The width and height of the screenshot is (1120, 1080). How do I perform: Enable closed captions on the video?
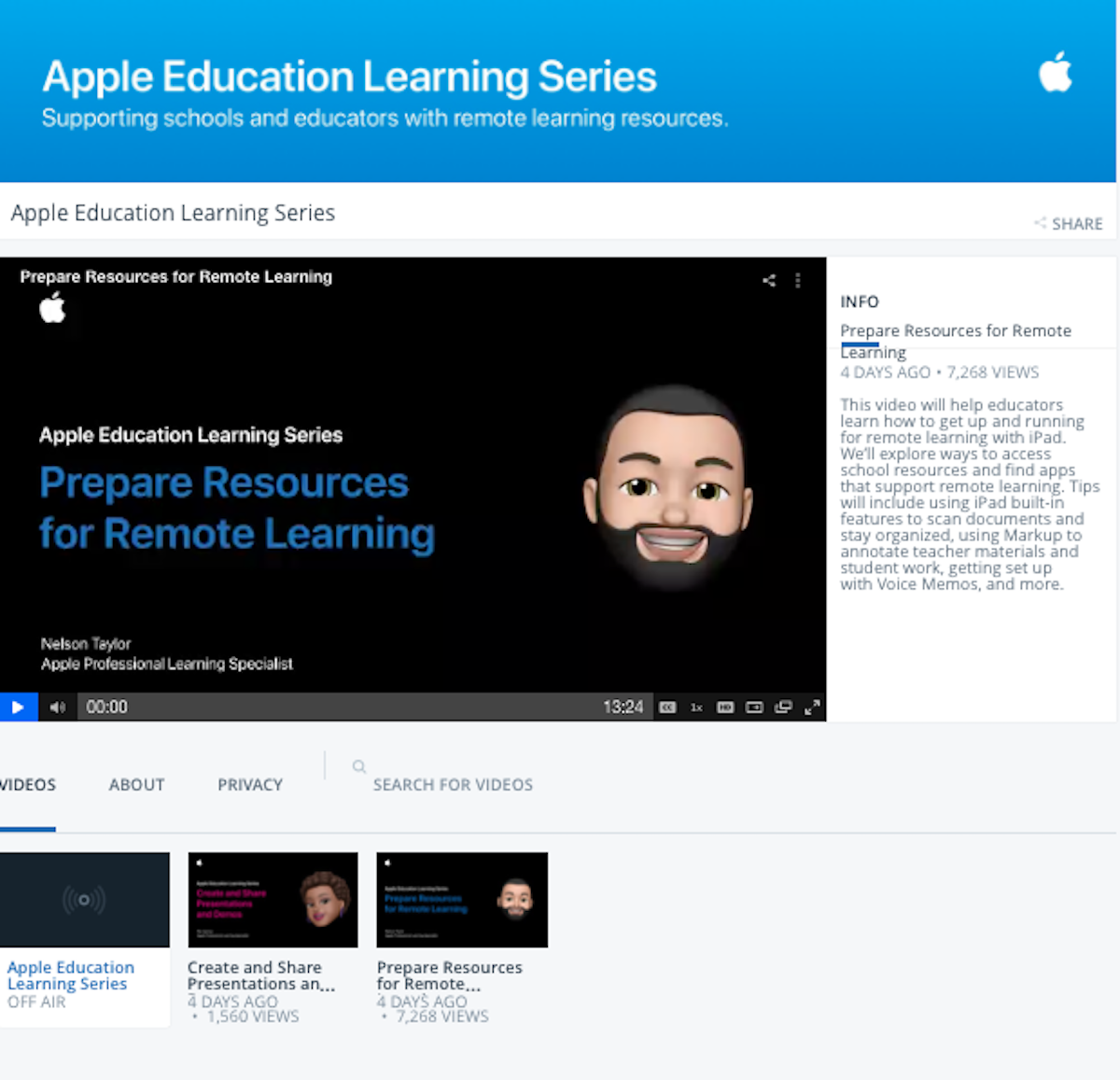pos(667,707)
